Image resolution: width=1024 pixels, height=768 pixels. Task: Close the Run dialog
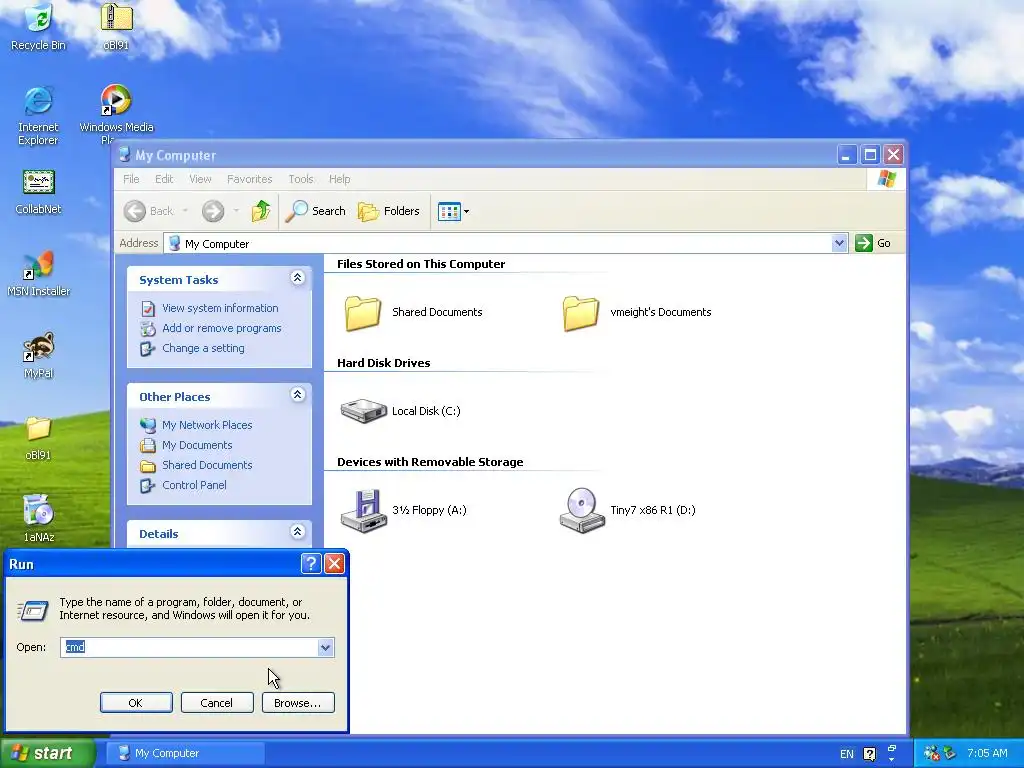coord(334,564)
